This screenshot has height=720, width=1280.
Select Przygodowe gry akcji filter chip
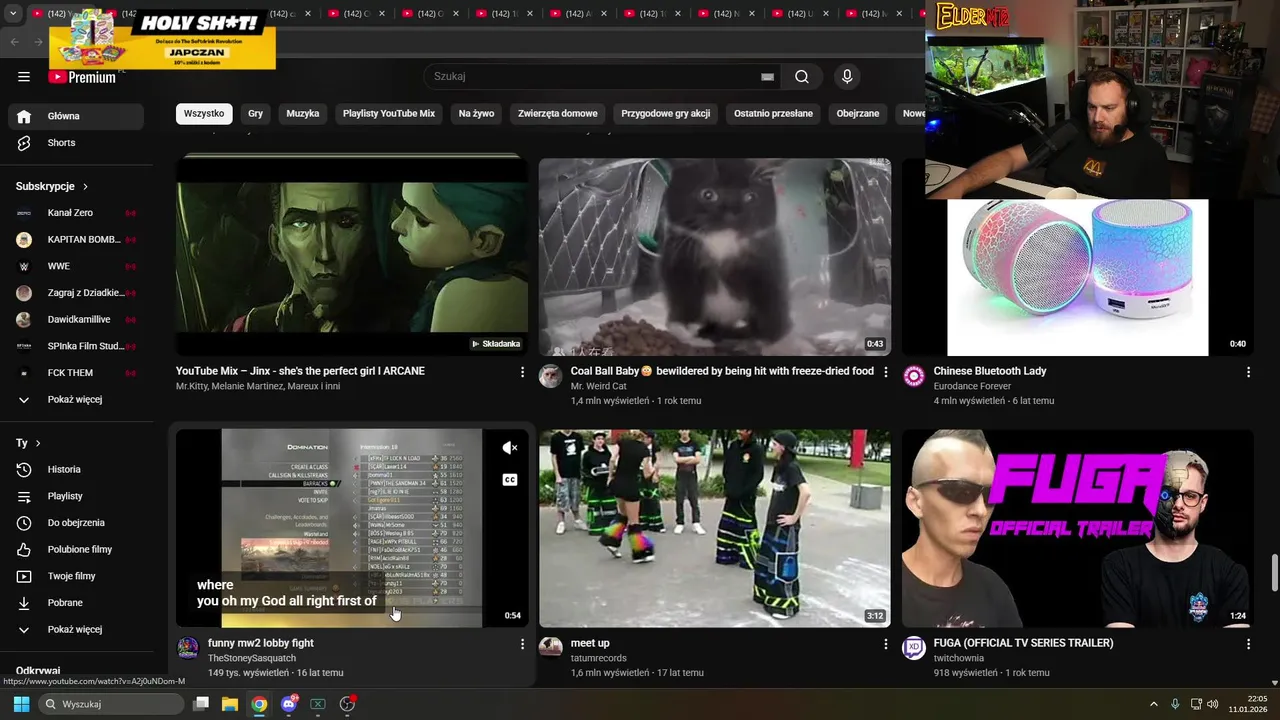pyautogui.click(x=666, y=114)
